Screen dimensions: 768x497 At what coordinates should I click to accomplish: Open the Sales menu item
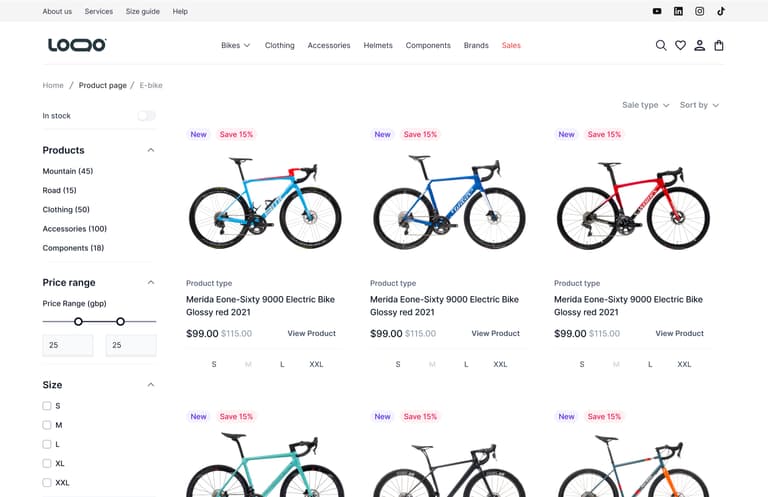pos(511,45)
